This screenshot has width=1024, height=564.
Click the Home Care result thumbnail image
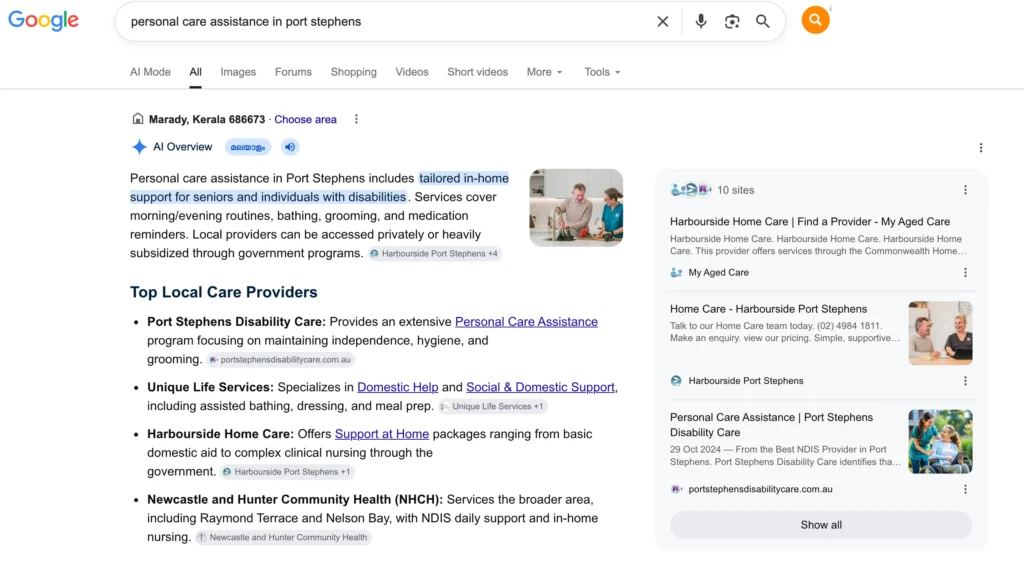pyautogui.click(x=940, y=333)
